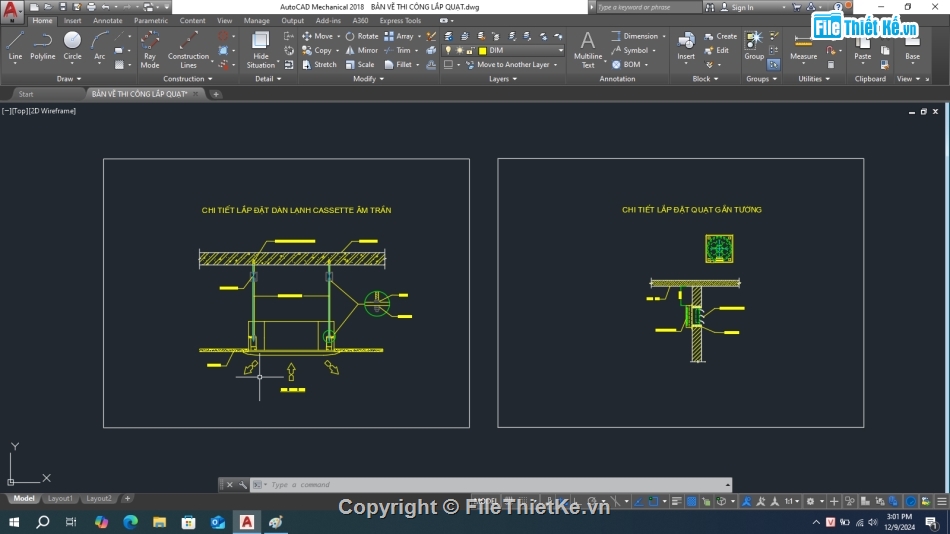This screenshot has height=534, width=950.
Task: Open File Explorer from Windows taskbar
Action: (159, 522)
